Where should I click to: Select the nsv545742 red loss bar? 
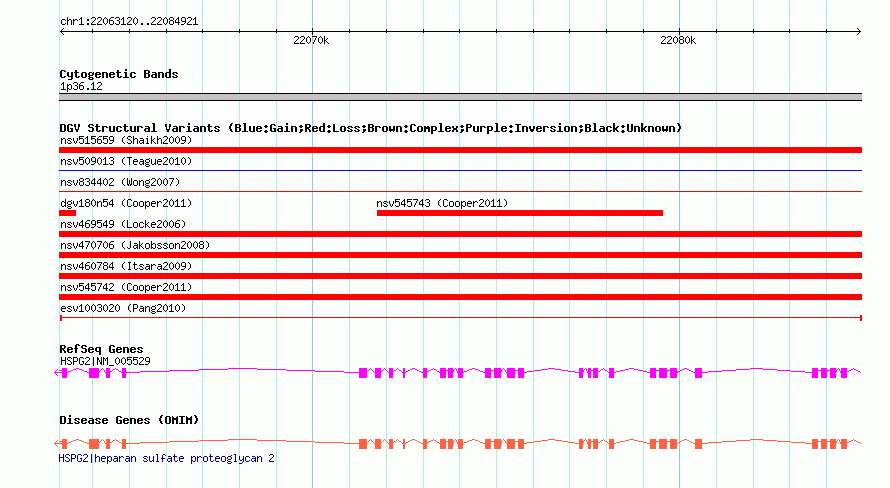tap(460, 297)
